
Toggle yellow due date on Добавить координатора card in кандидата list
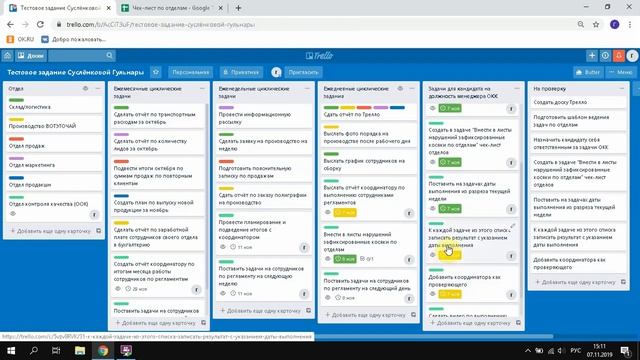[450, 294]
